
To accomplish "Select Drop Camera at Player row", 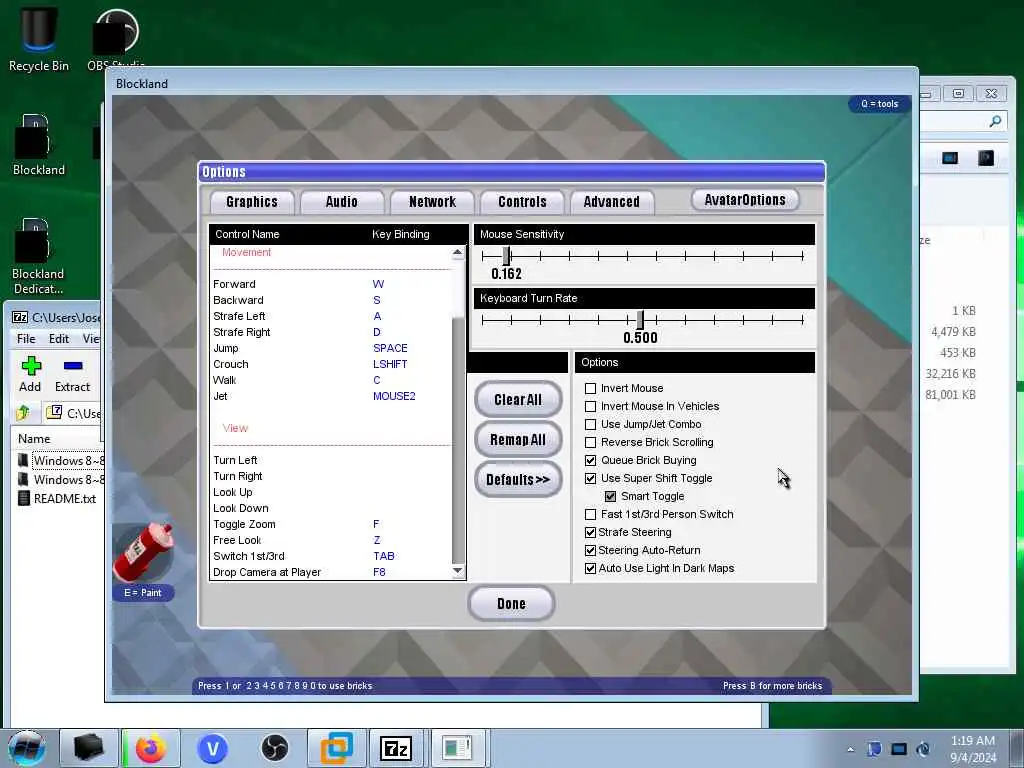I will tap(330, 572).
